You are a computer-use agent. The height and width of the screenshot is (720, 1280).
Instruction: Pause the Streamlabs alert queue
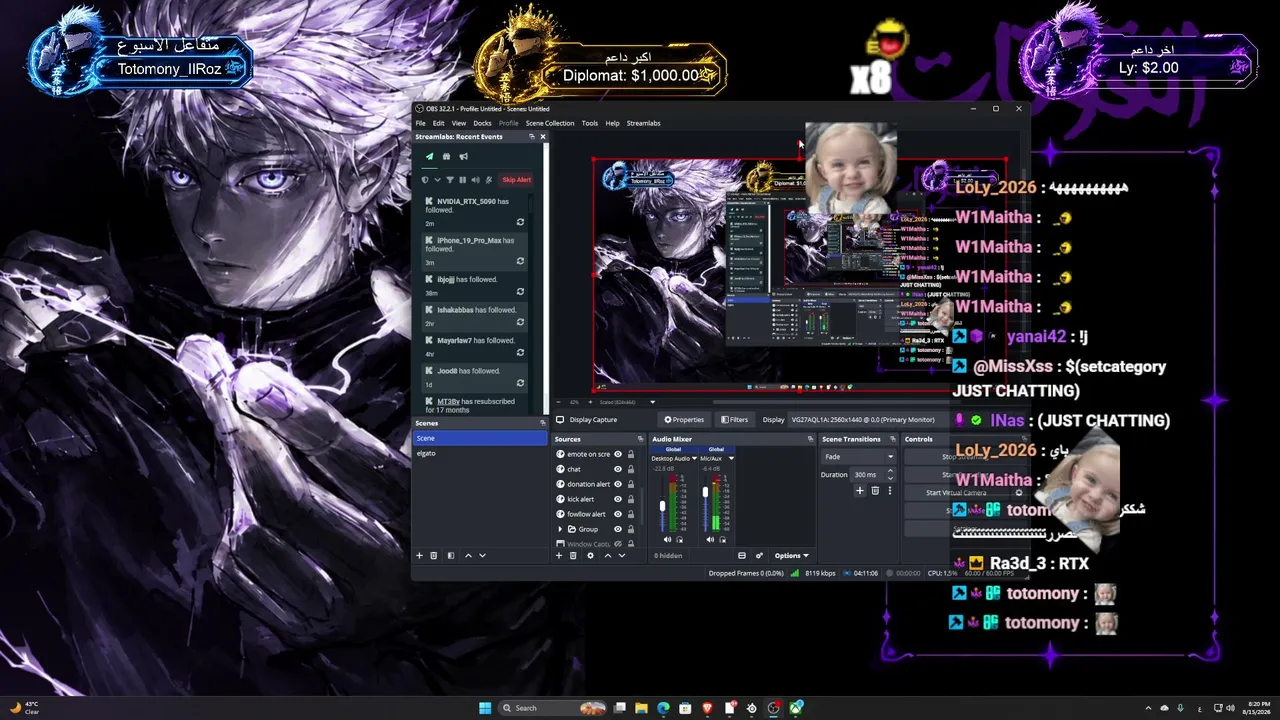pos(462,180)
